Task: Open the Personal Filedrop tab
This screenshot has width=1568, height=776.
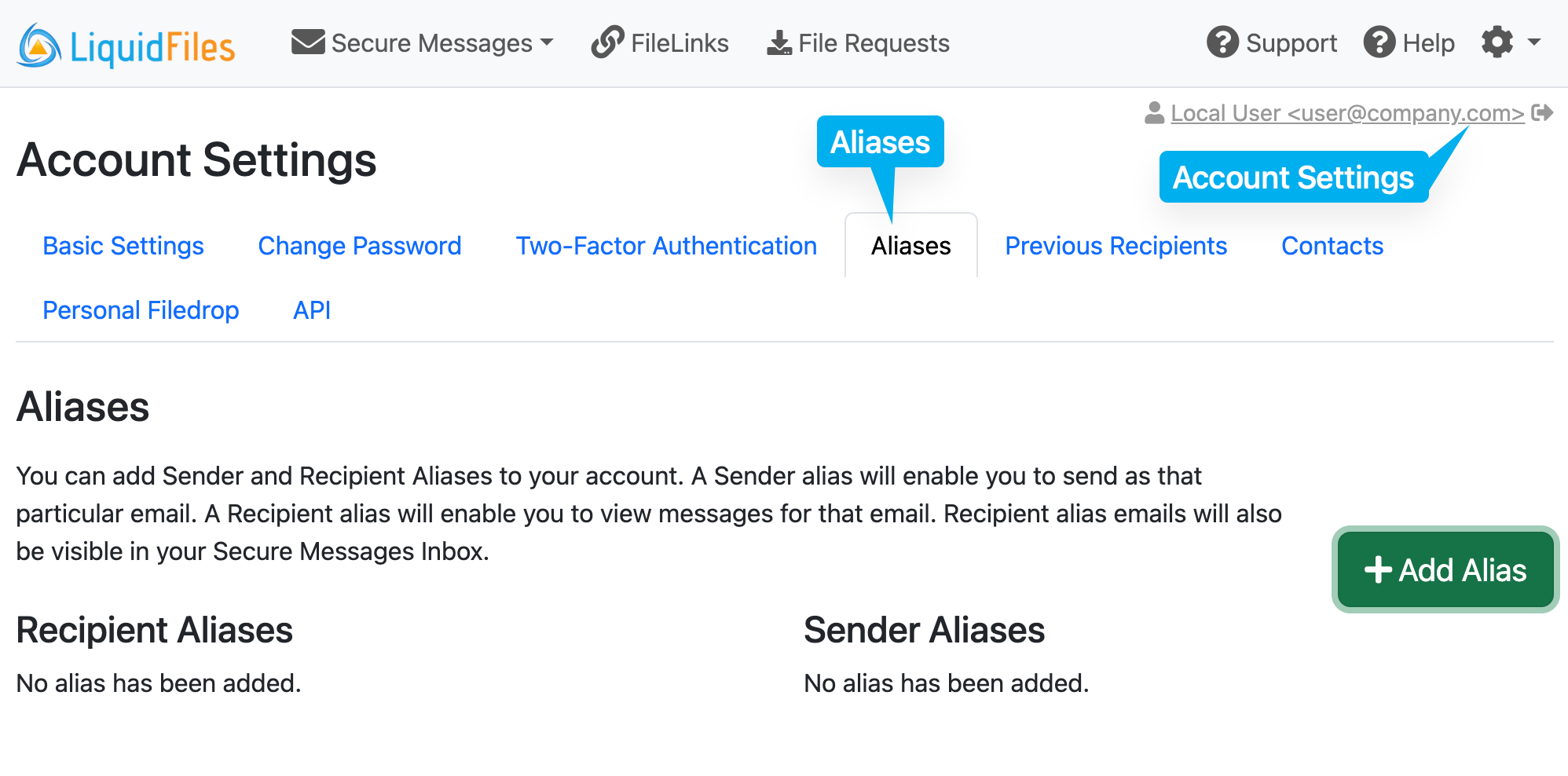Action: 141,310
